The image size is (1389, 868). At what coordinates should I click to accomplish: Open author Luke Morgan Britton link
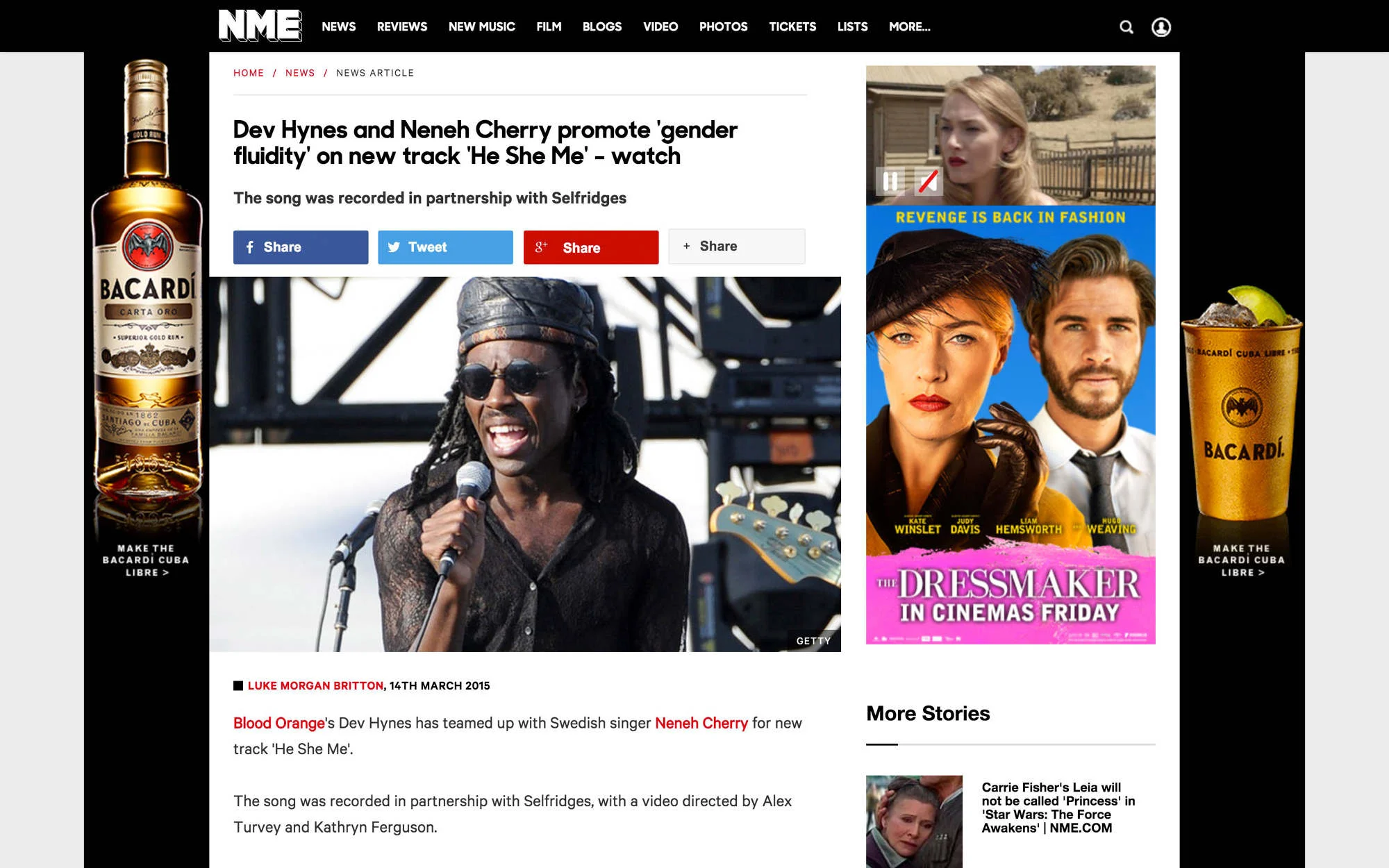tap(315, 685)
